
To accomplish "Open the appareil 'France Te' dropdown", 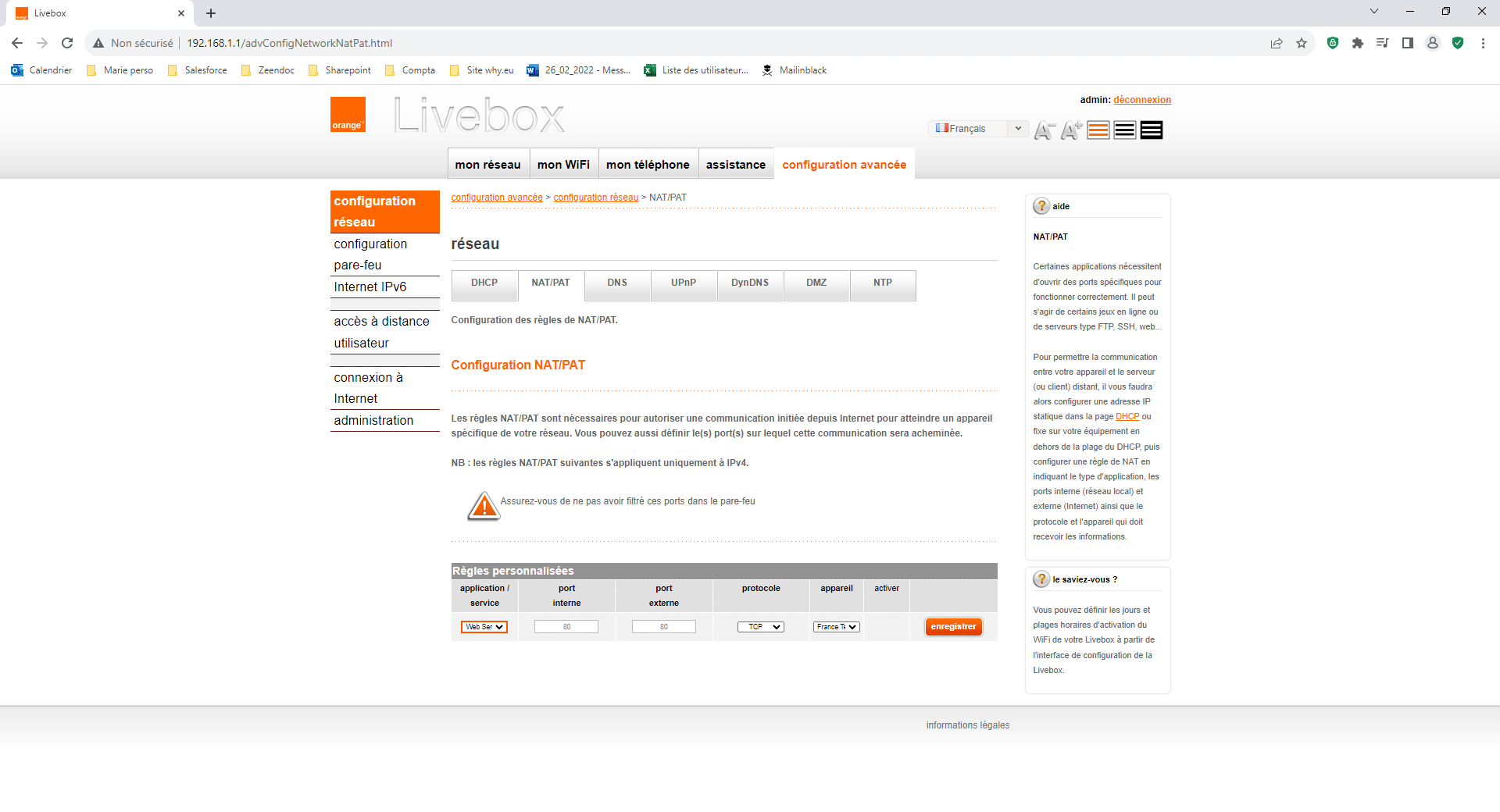I will tap(837, 627).
